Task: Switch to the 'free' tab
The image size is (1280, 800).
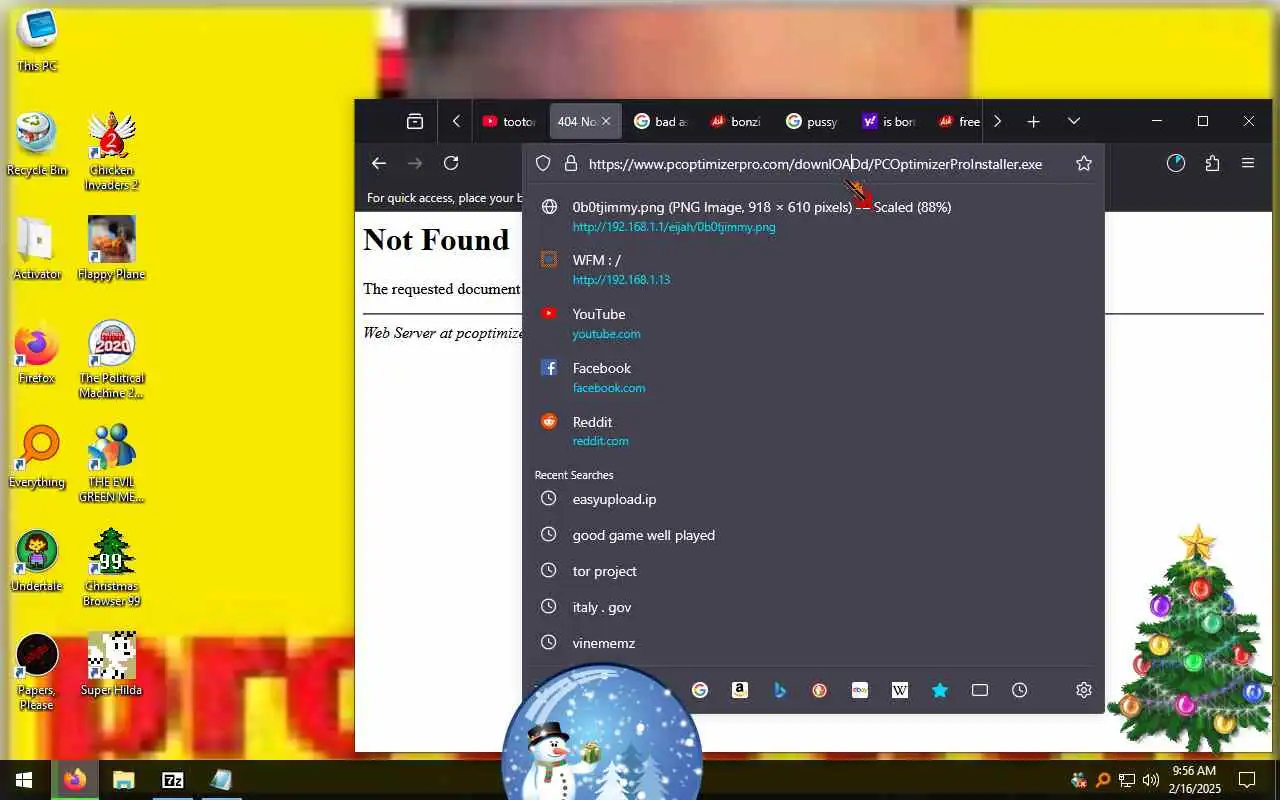Action: tap(958, 121)
